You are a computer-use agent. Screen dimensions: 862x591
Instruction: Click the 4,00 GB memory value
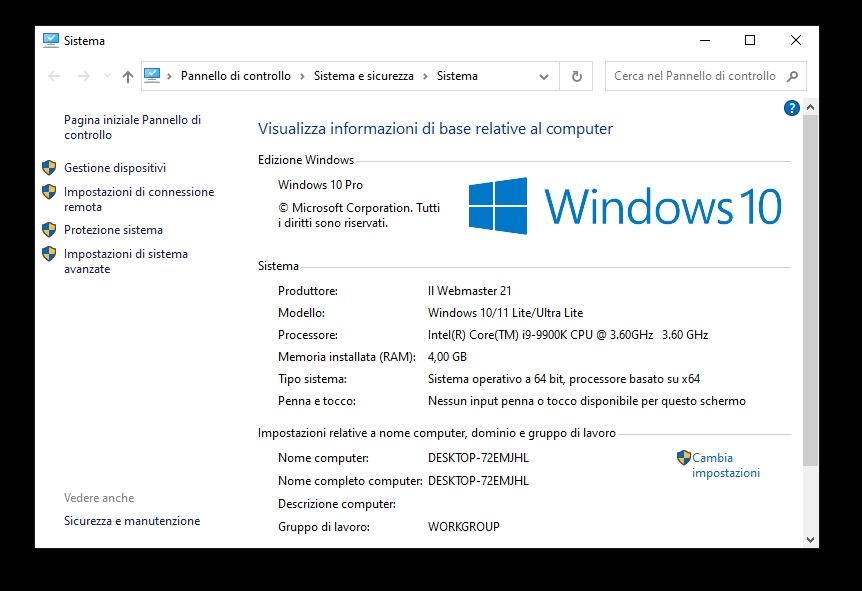(447, 357)
